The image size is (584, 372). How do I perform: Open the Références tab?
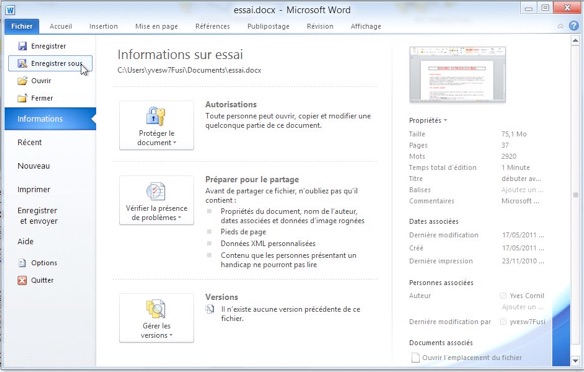[213, 26]
